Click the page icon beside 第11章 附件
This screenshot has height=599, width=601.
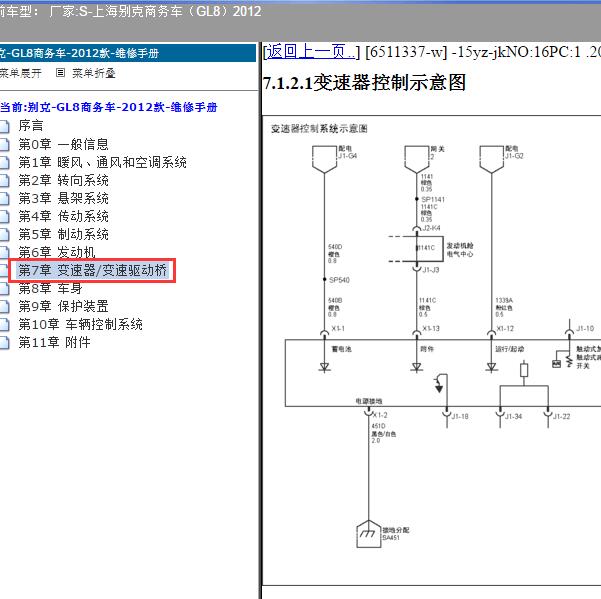(x=4, y=343)
